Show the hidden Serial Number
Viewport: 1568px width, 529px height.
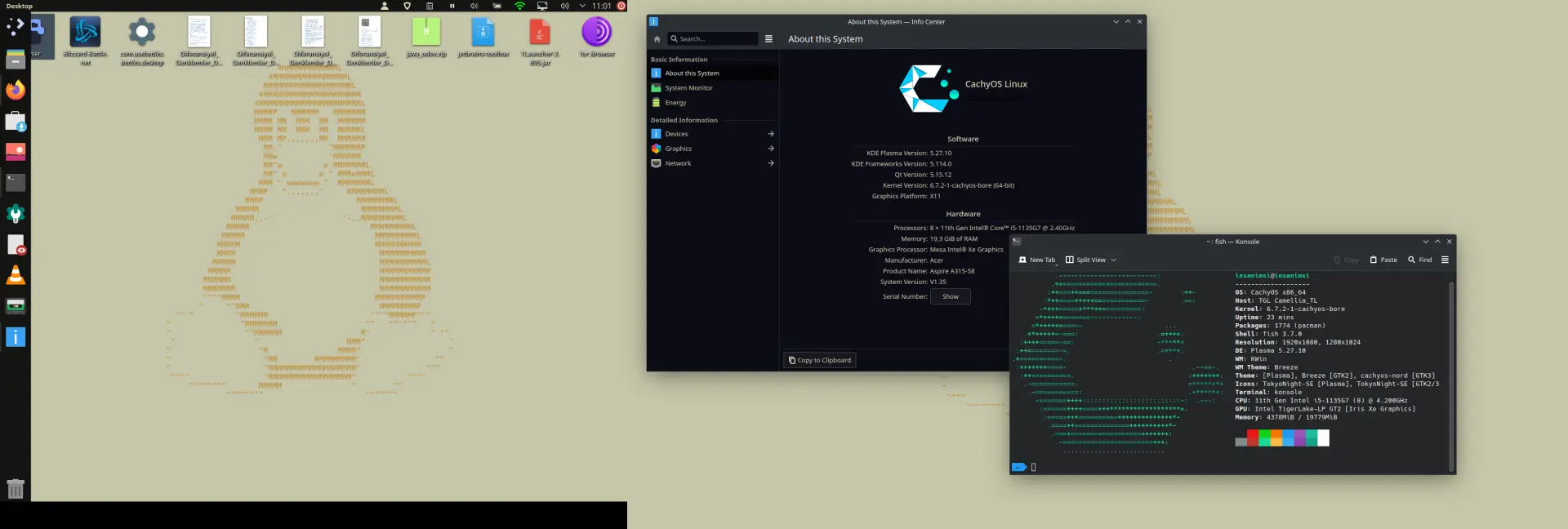click(x=951, y=296)
